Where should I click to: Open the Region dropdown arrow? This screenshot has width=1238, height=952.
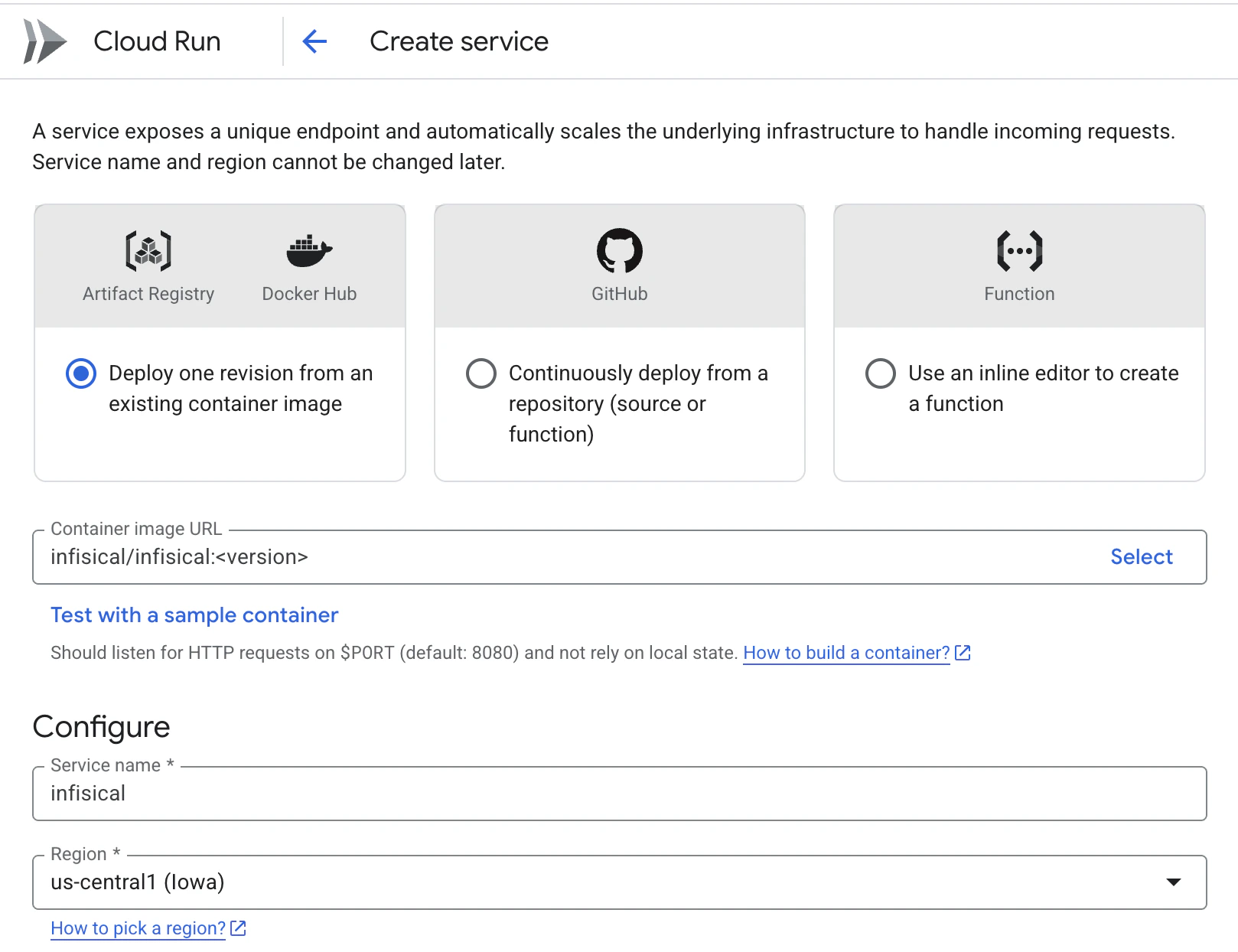(1173, 882)
